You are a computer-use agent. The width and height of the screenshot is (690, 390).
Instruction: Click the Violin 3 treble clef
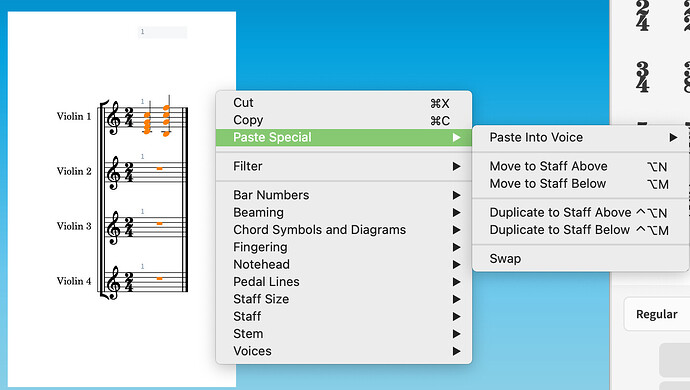point(114,228)
